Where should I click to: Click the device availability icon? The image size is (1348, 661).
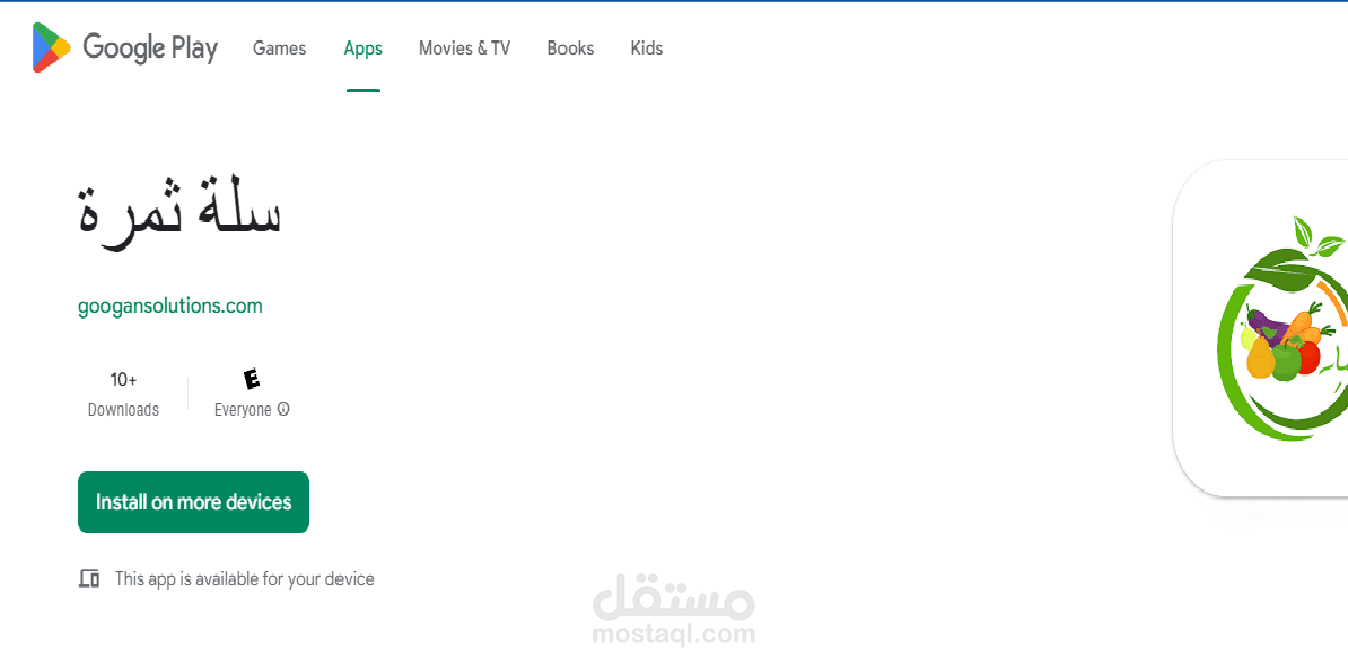(89, 578)
